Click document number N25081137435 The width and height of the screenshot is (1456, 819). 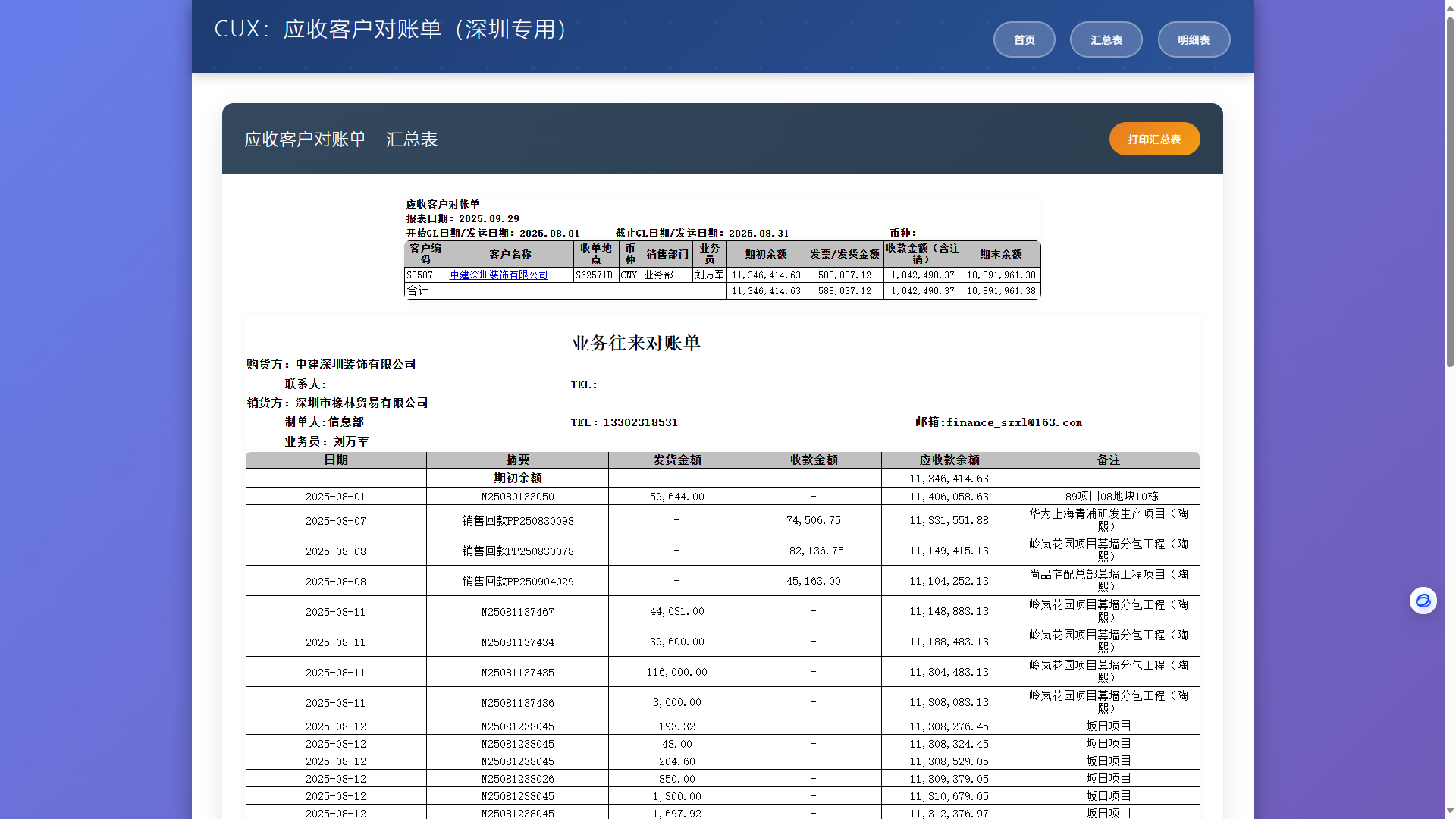click(517, 672)
